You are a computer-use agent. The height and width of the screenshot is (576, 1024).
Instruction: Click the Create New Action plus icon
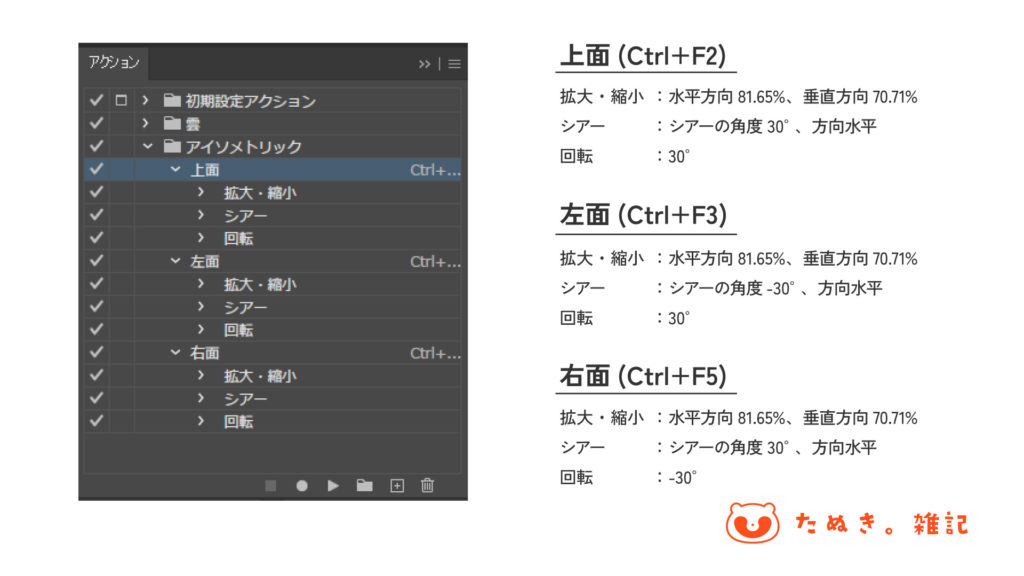coord(396,485)
